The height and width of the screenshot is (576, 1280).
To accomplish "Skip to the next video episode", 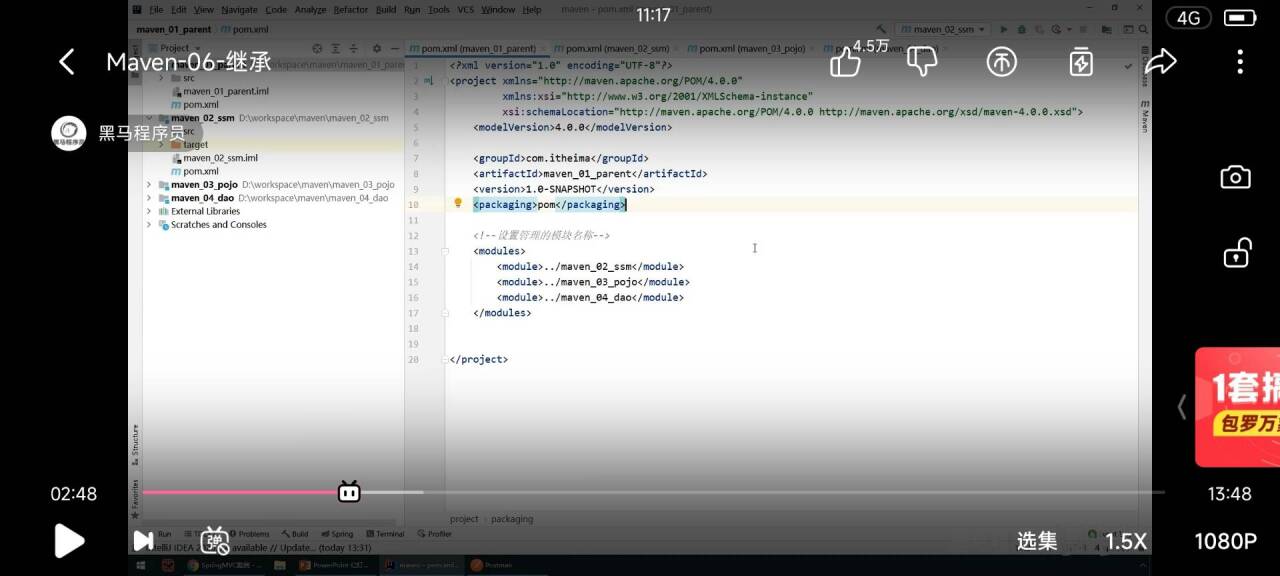I will pyautogui.click(x=143, y=541).
